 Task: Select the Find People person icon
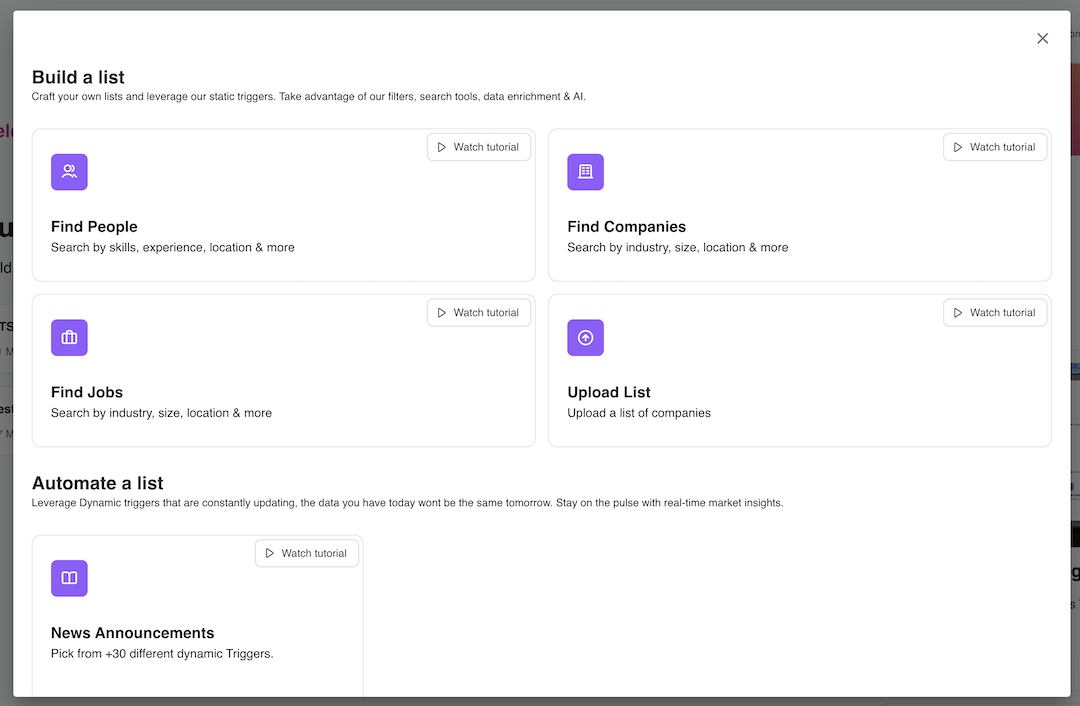[x=69, y=172]
